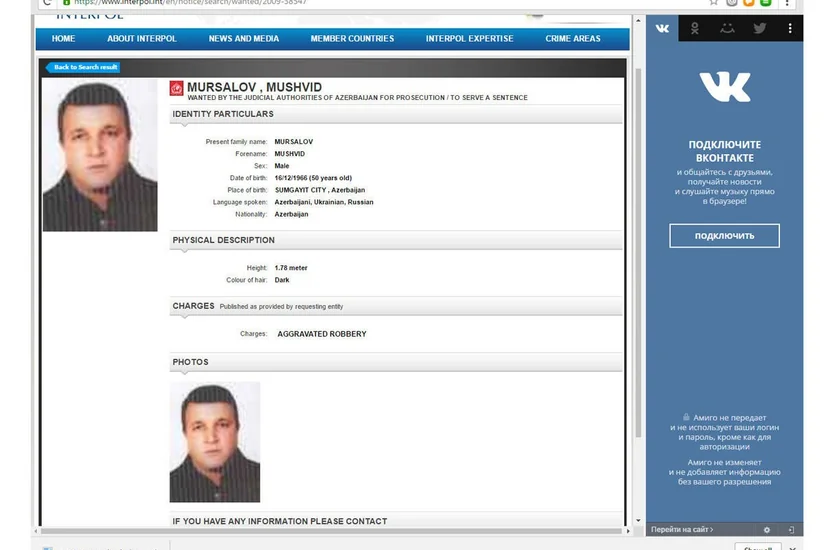Click the WANTED BY THE JUDICIAL AUTHORITIES line
The height and width of the screenshot is (550, 824).
357,98
